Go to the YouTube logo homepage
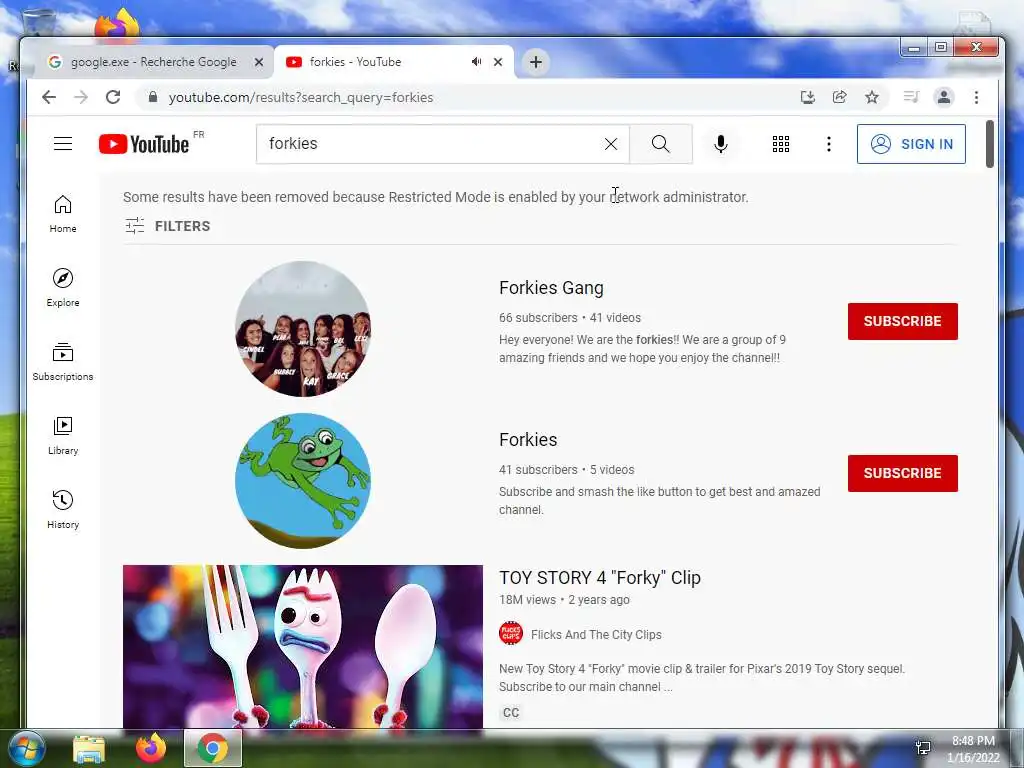Image resolution: width=1024 pixels, height=768 pixels. [144, 144]
